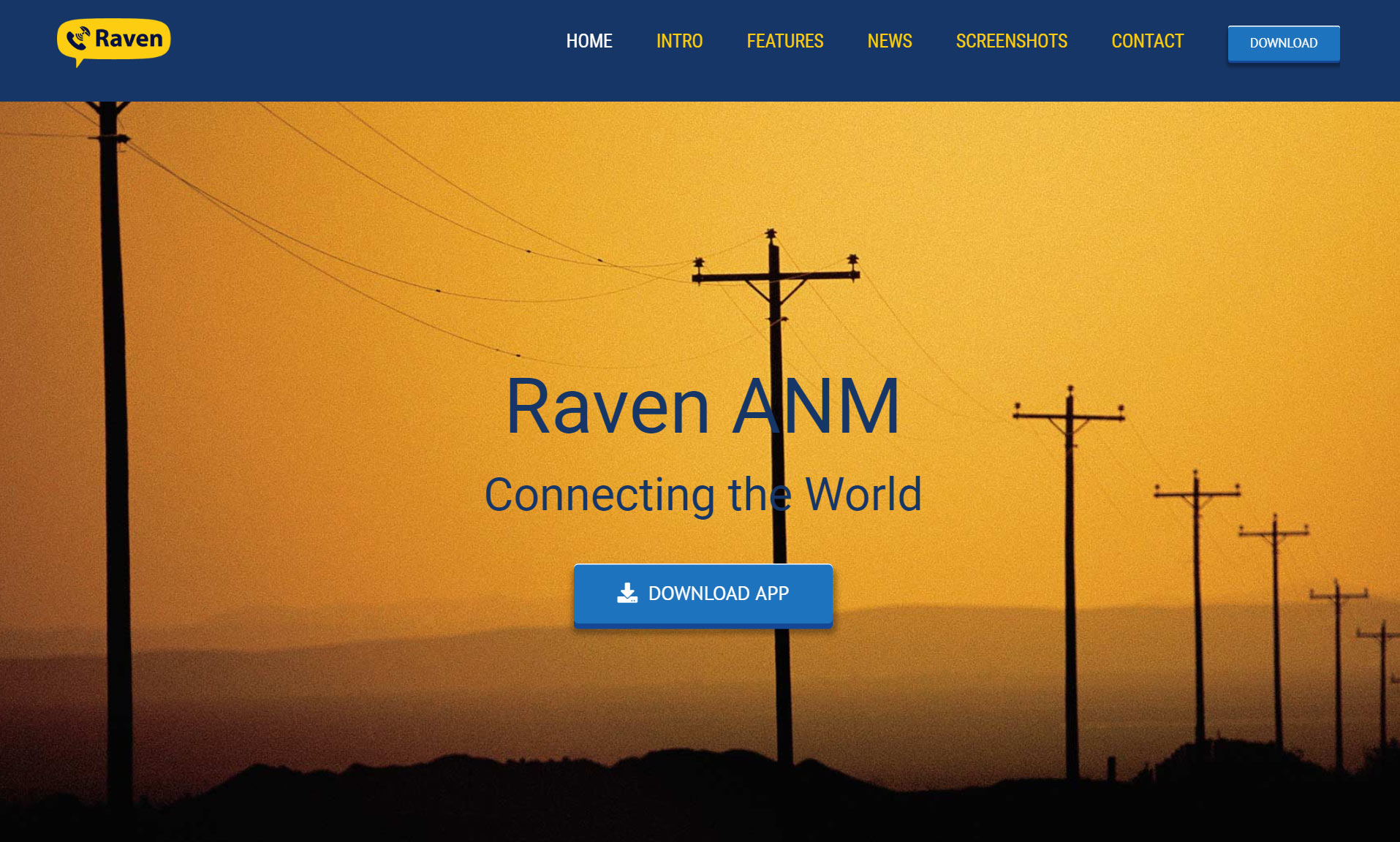Click the phone handset icon inside the logo
1400x842 pixels.
78,38
